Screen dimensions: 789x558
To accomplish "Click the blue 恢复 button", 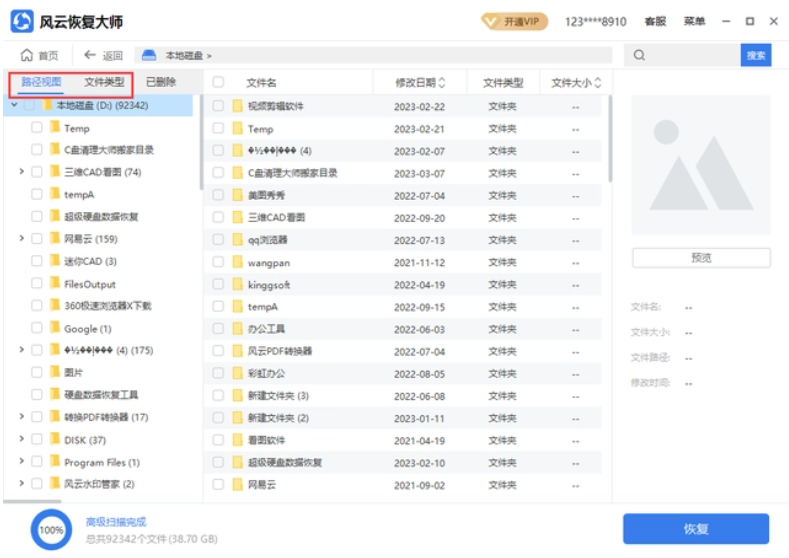I will (x=696, y=529).
